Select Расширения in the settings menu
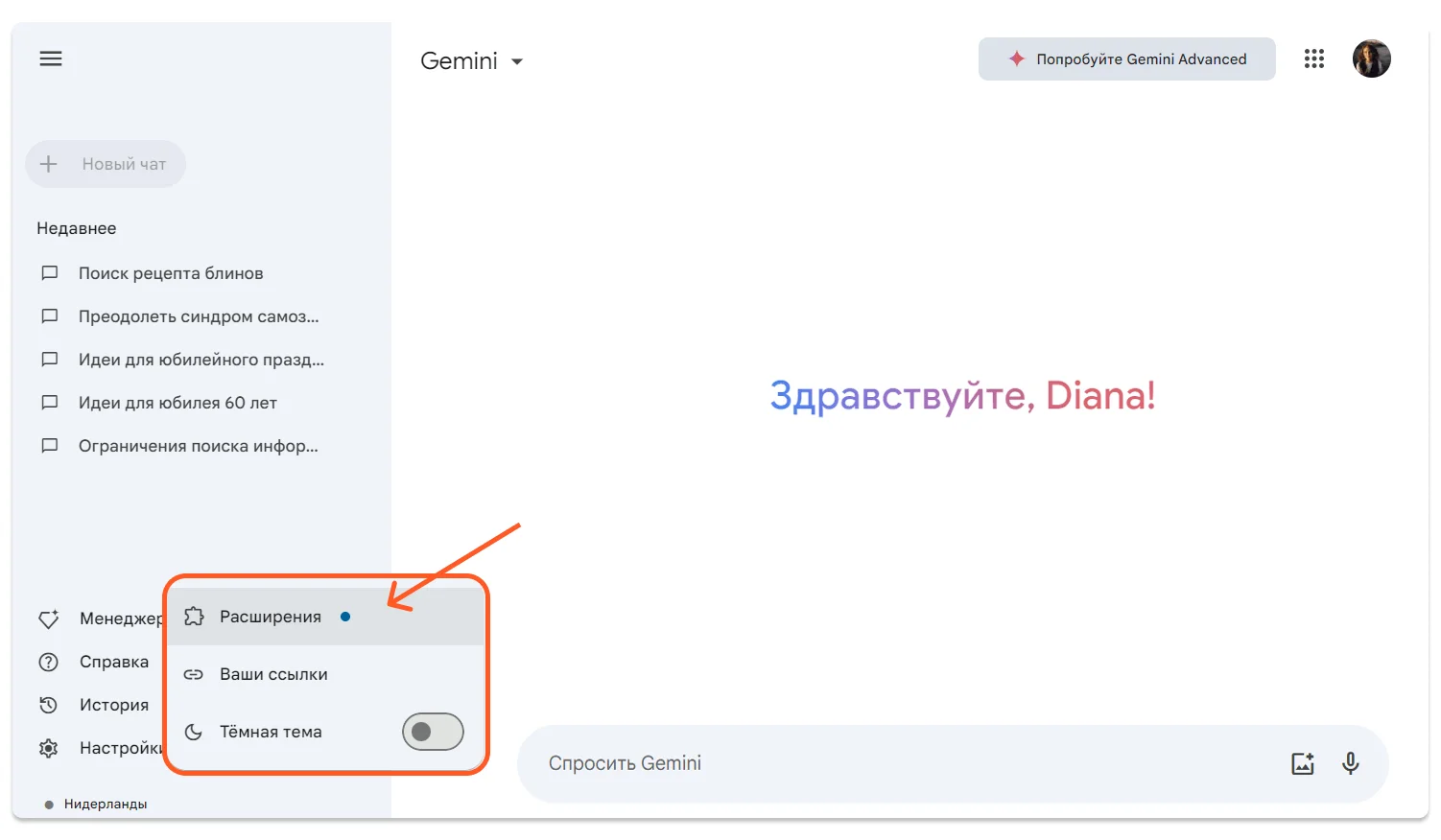Viewport: 1441px width, 840px height. pos(271,617)
